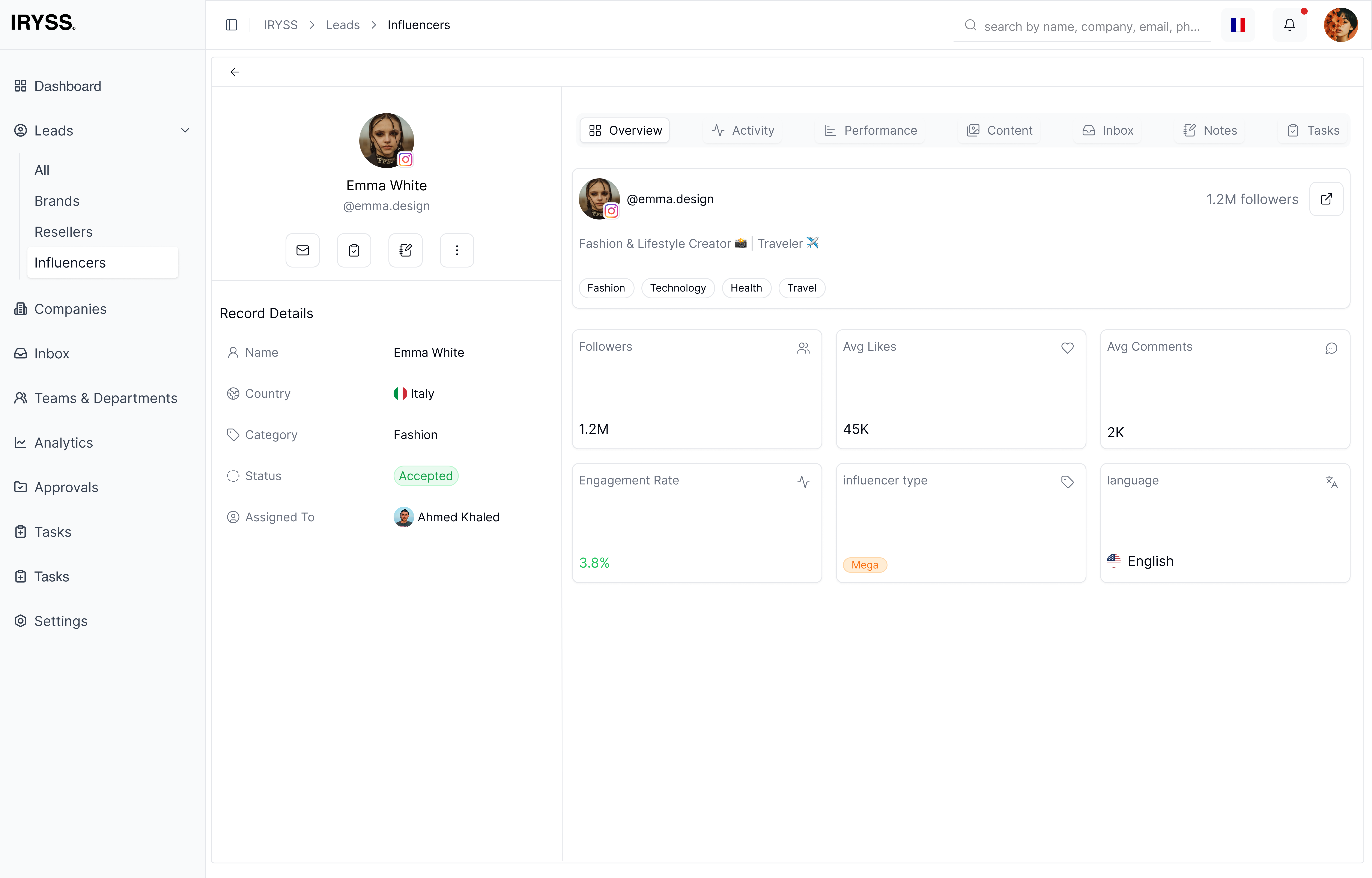The image size is (1372, 878).
Task: Click the IRYSS logo
Action: coord(43,23)
